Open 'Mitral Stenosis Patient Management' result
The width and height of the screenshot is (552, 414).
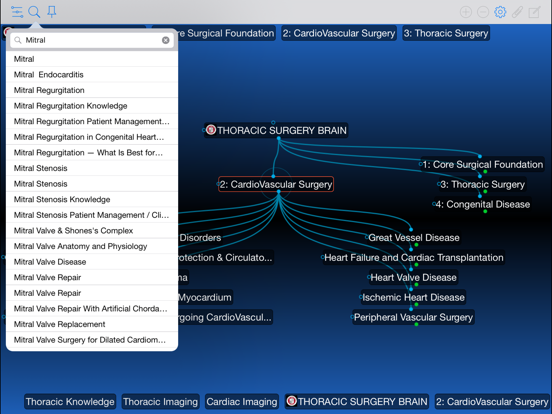[92, 215]
